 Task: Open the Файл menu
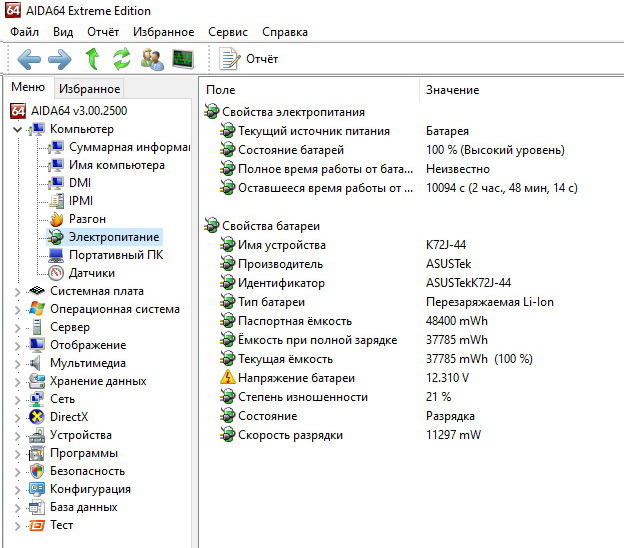[x=25, y=32]
